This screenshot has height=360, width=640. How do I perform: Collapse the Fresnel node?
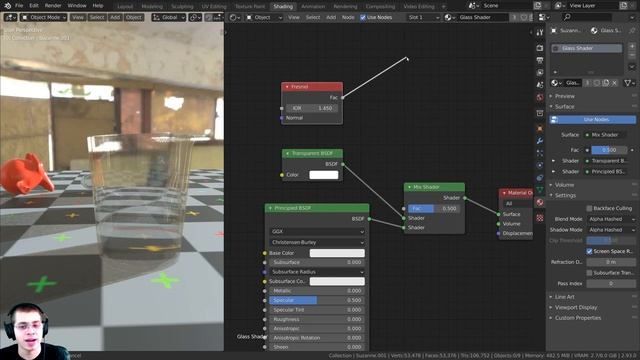click(287, 87)
